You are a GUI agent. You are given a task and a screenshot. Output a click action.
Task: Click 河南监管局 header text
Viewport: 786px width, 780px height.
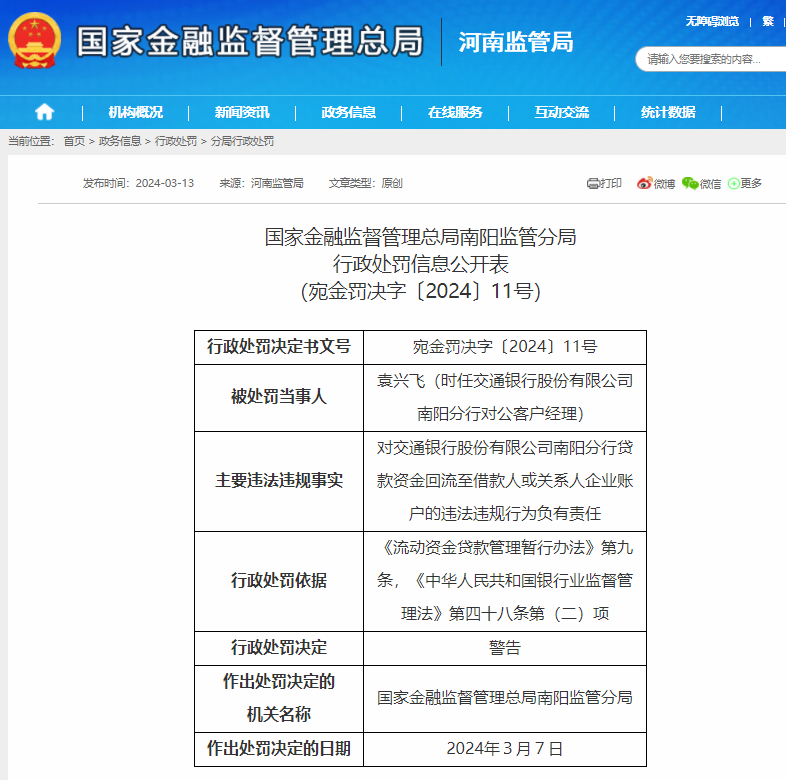(x=516, y=42)
